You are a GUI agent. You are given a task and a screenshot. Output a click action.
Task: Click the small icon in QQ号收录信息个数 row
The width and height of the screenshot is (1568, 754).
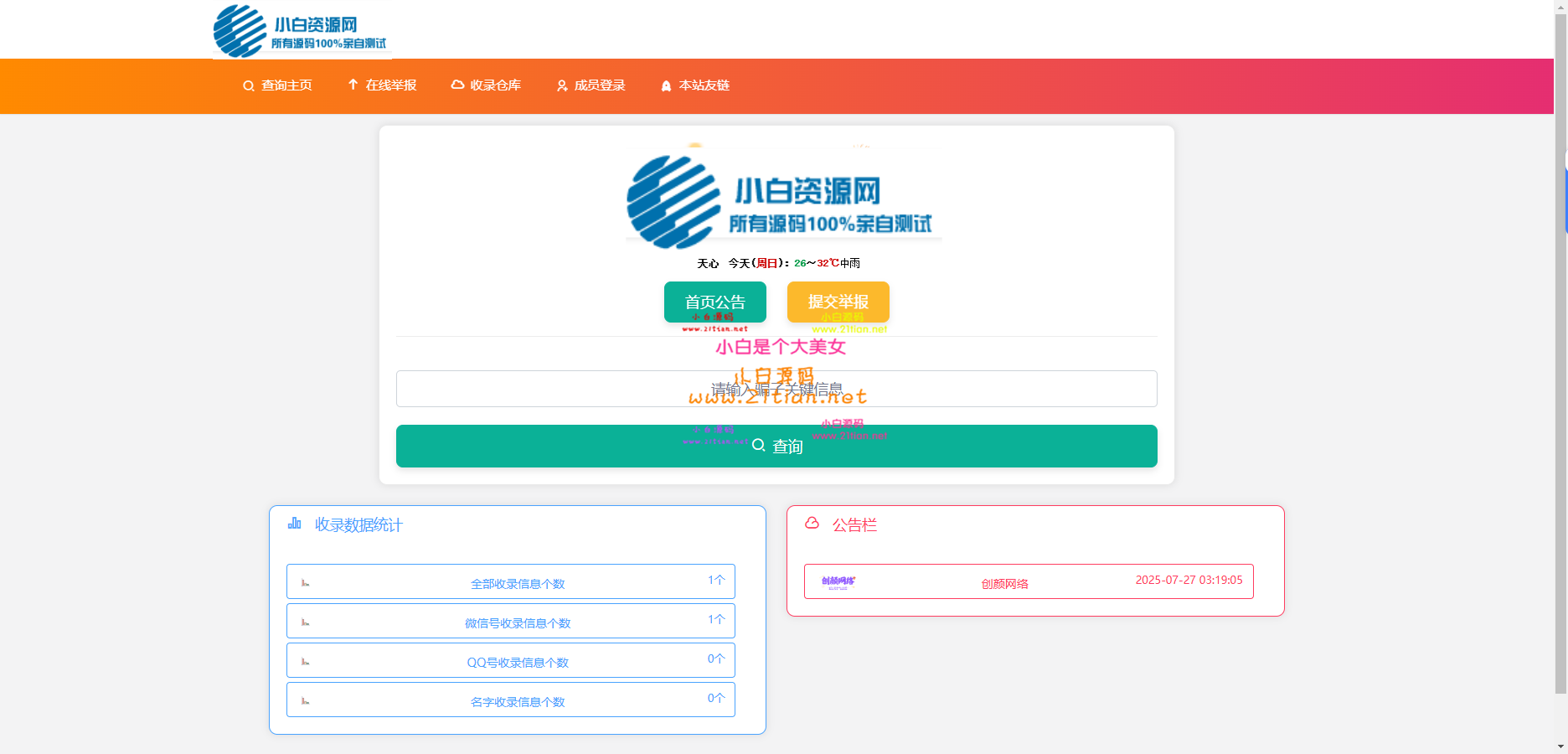(x=305, y=662)
